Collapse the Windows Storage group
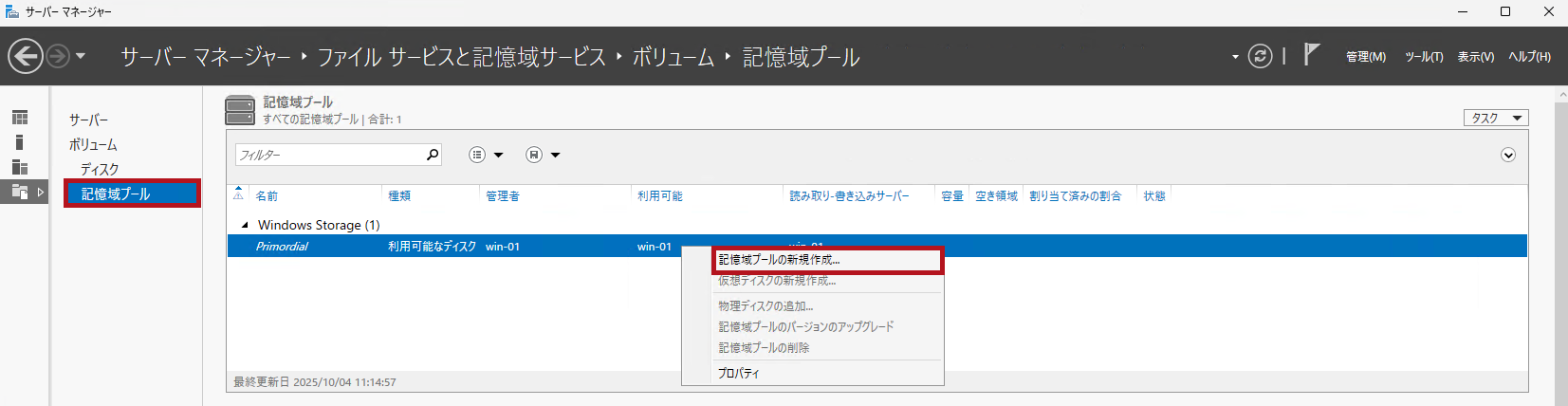 point(245,226)
